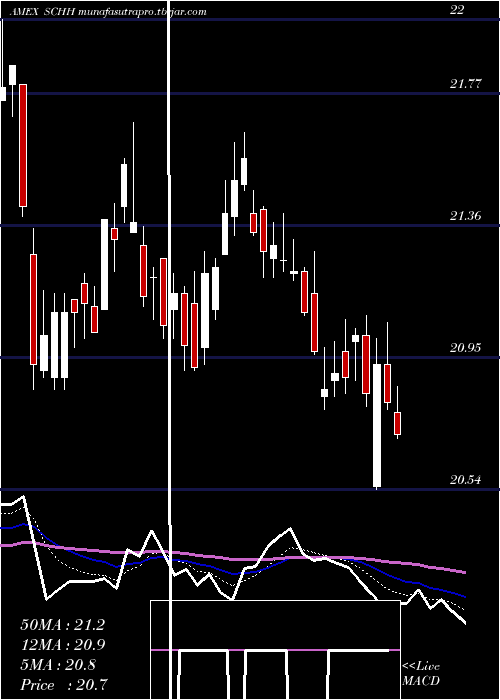Image resolution: width=500 pixels, height=700 pixels.
Task: Click the 5MA : 20.8 readout
Action: (x=58, y=665)
